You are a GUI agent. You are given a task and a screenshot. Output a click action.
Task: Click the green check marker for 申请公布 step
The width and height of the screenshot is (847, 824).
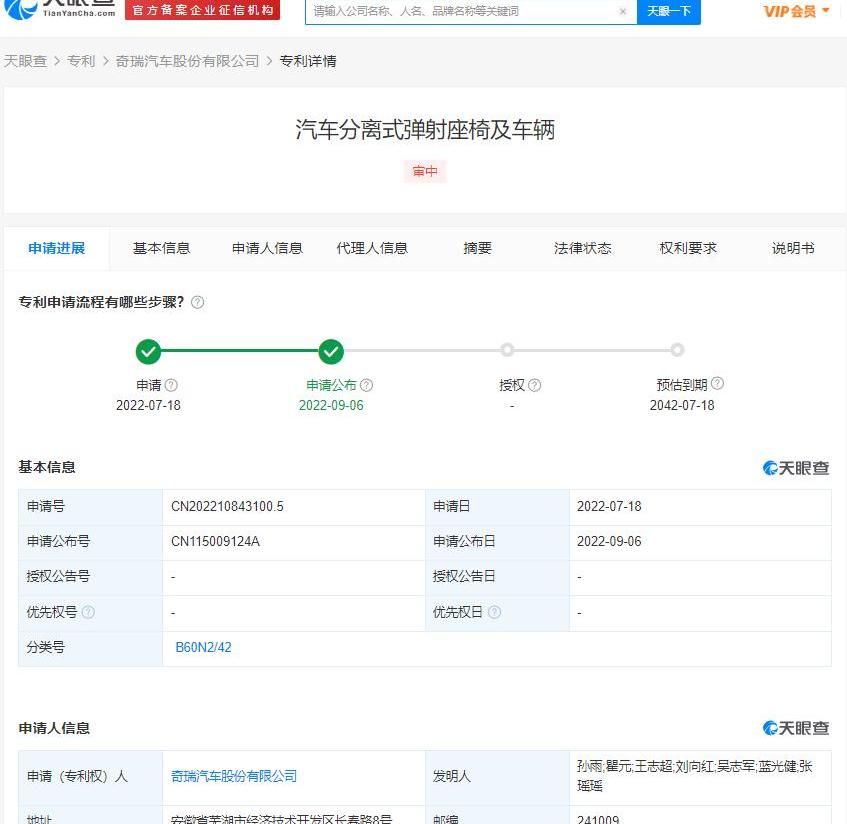coord(331,352)
